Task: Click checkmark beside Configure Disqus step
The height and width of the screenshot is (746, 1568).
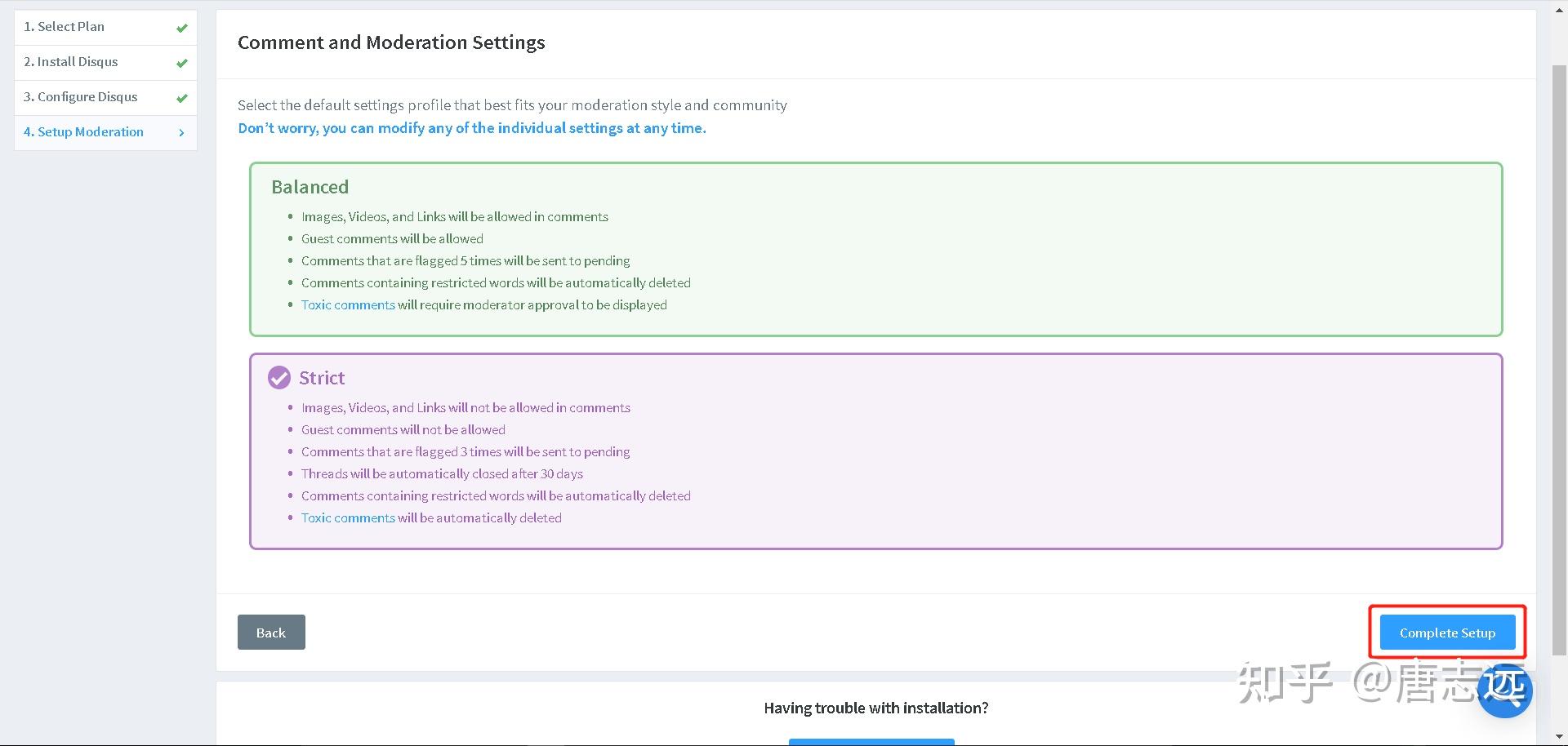Action: point(182,98)
